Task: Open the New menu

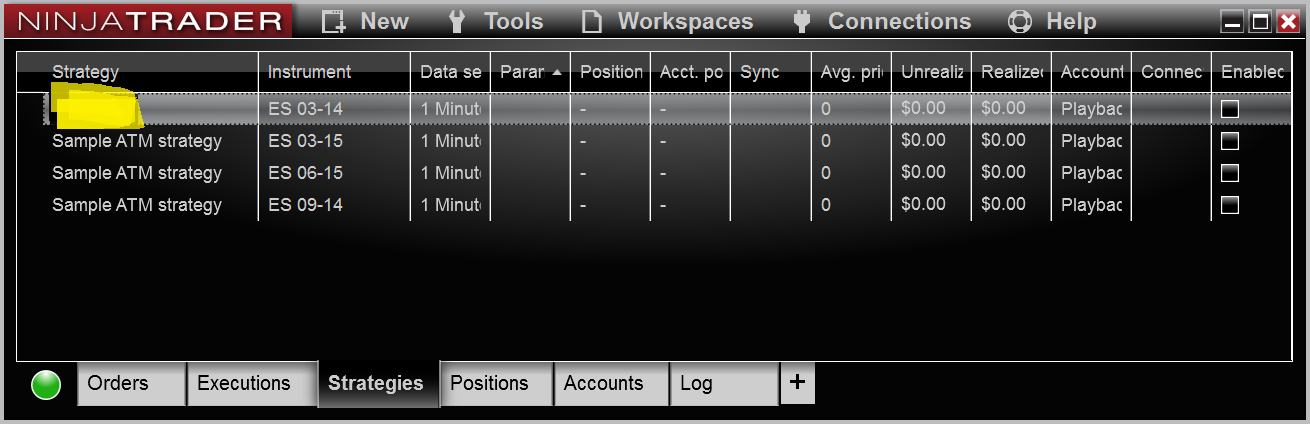Action: [x=366, y=21]
